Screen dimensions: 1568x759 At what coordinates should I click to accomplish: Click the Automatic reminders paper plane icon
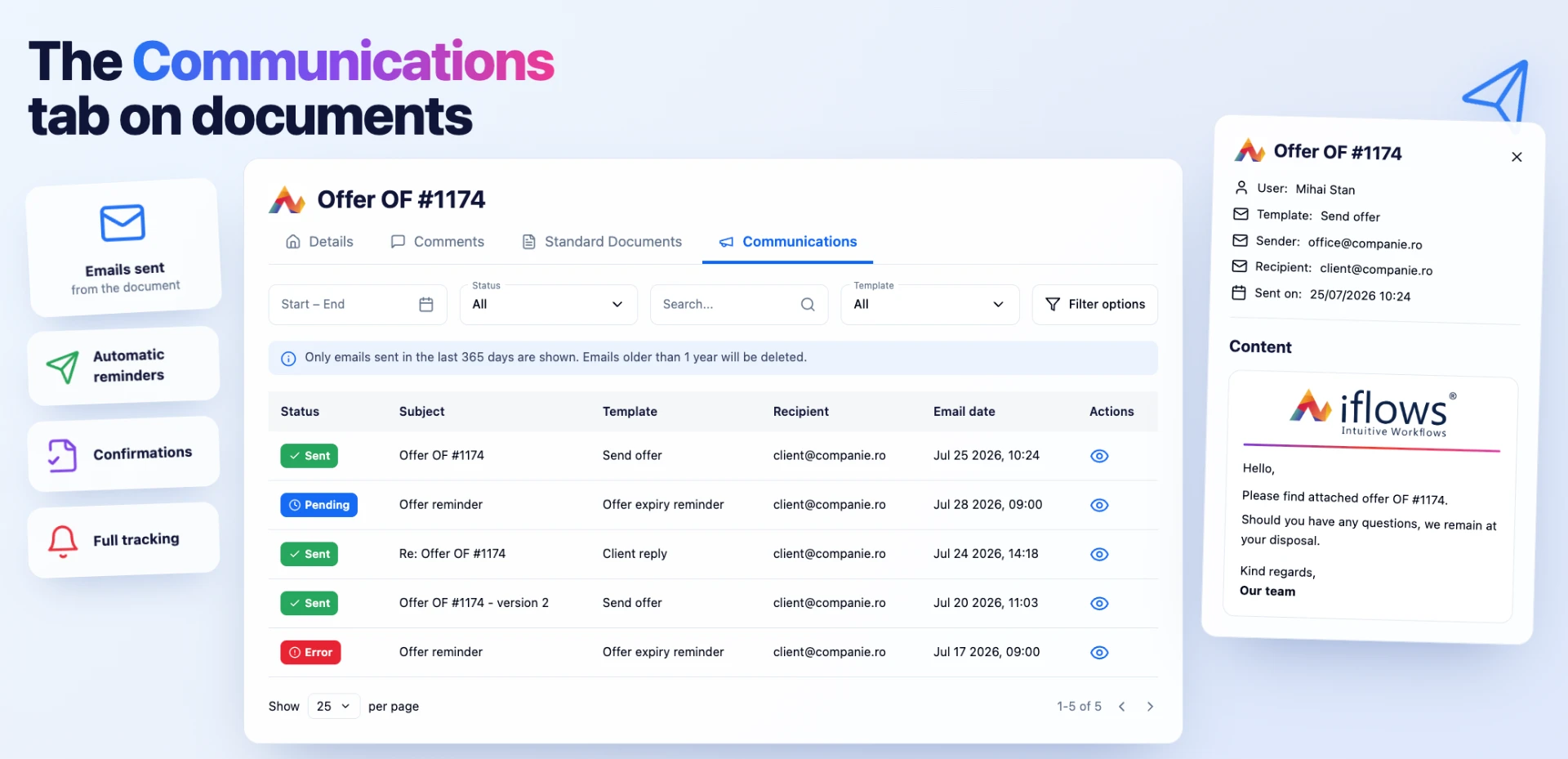coord(63,368)
